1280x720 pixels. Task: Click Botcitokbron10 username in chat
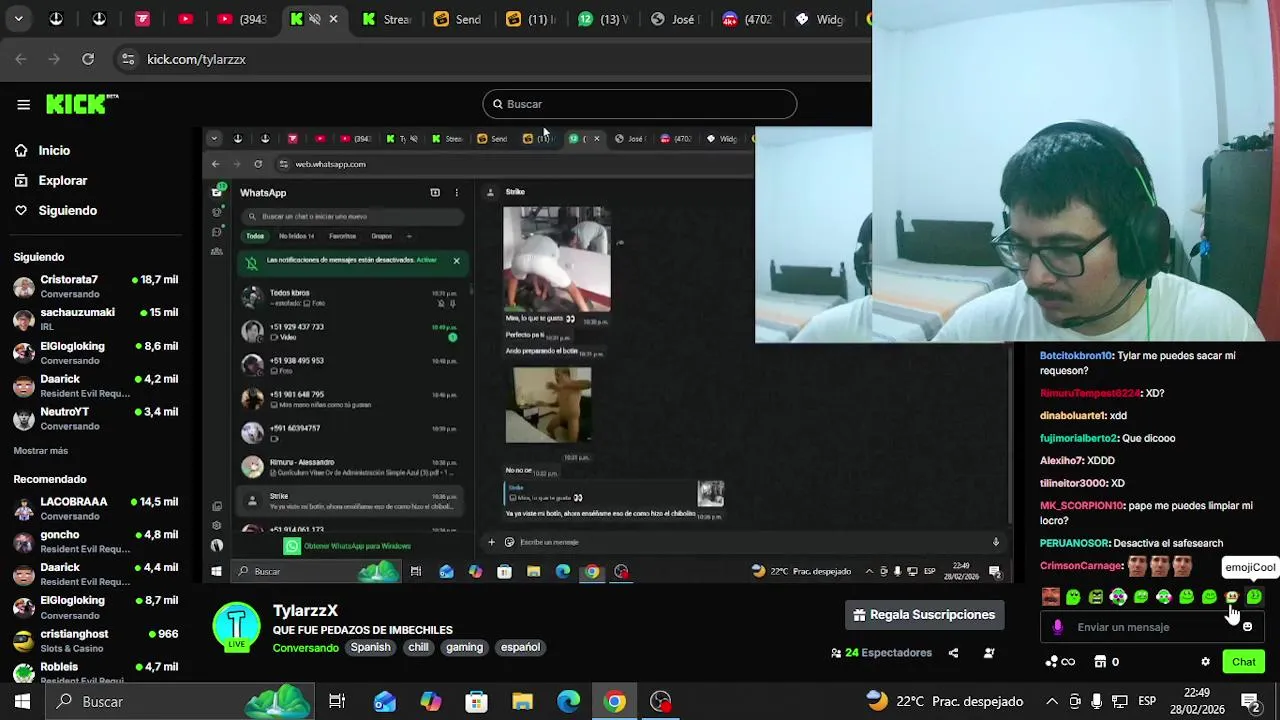point(1076,356)
